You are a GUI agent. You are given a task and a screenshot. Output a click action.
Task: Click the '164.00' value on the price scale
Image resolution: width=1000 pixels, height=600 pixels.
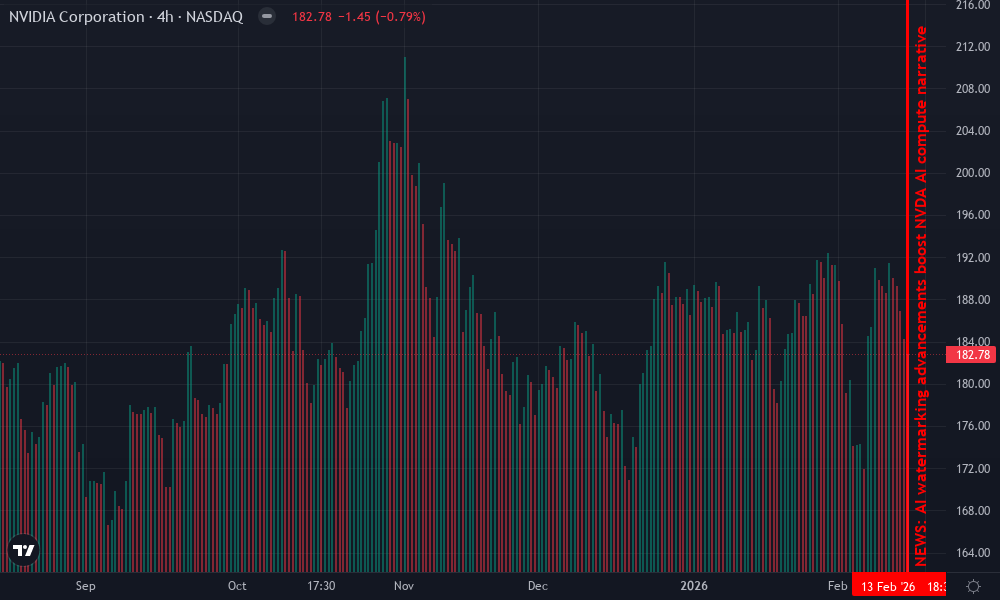(973, 552)
